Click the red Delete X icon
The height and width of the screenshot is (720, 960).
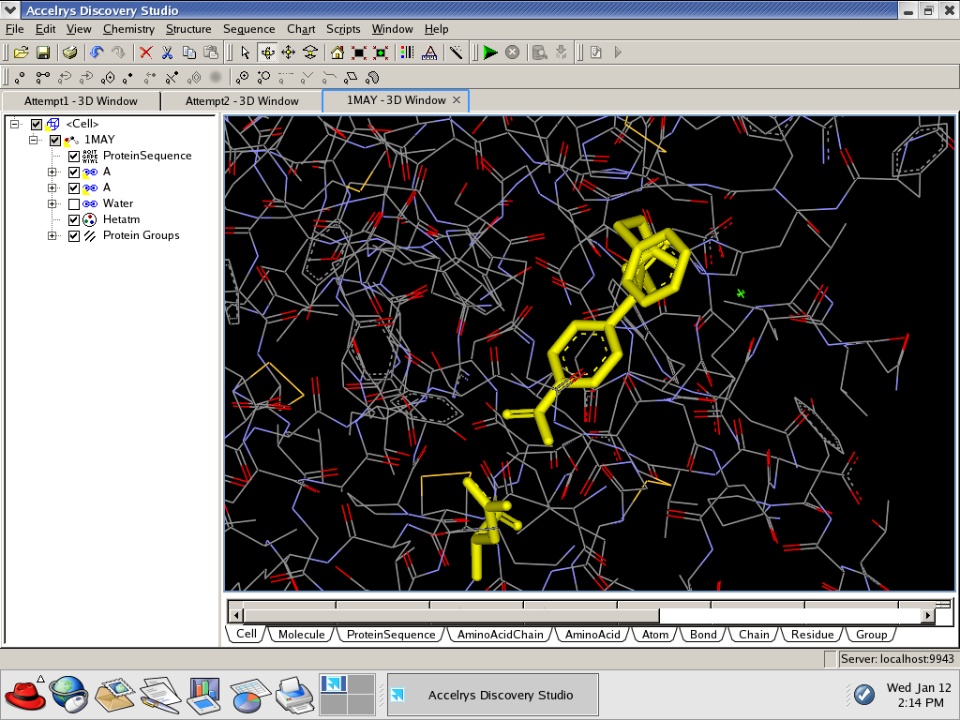point(146,52)
